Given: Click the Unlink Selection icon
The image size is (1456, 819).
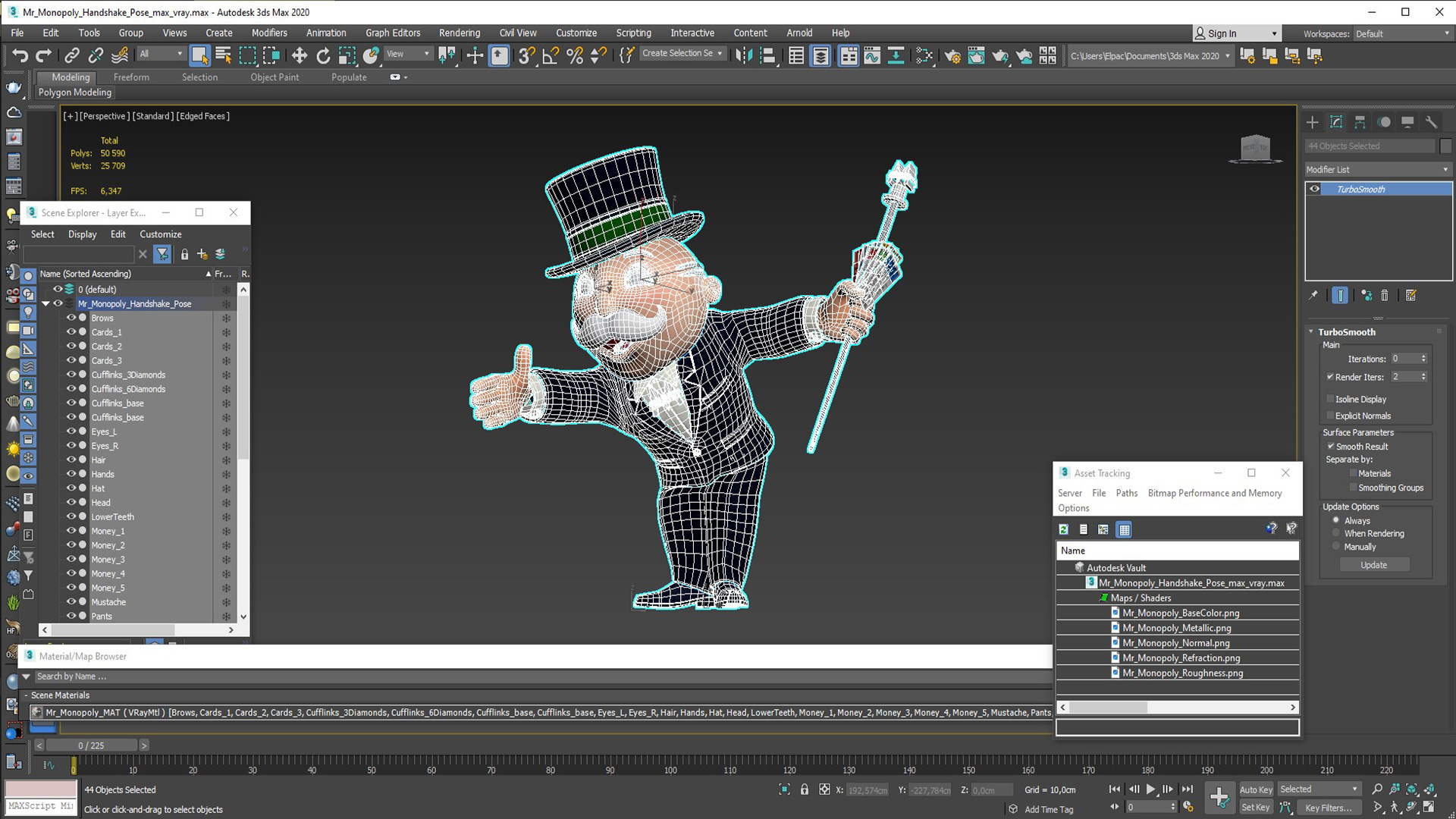Looking at the screenshot, I should click(96, 55).
